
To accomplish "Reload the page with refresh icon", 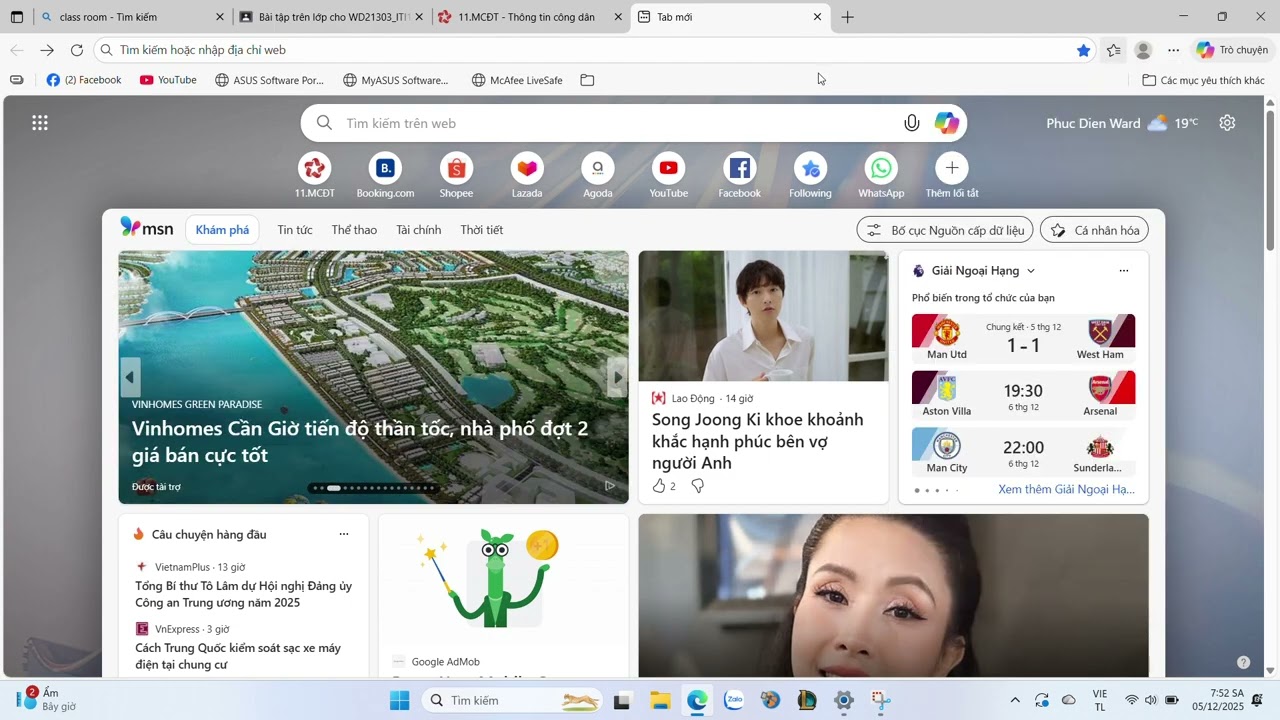I will point(77,50).
